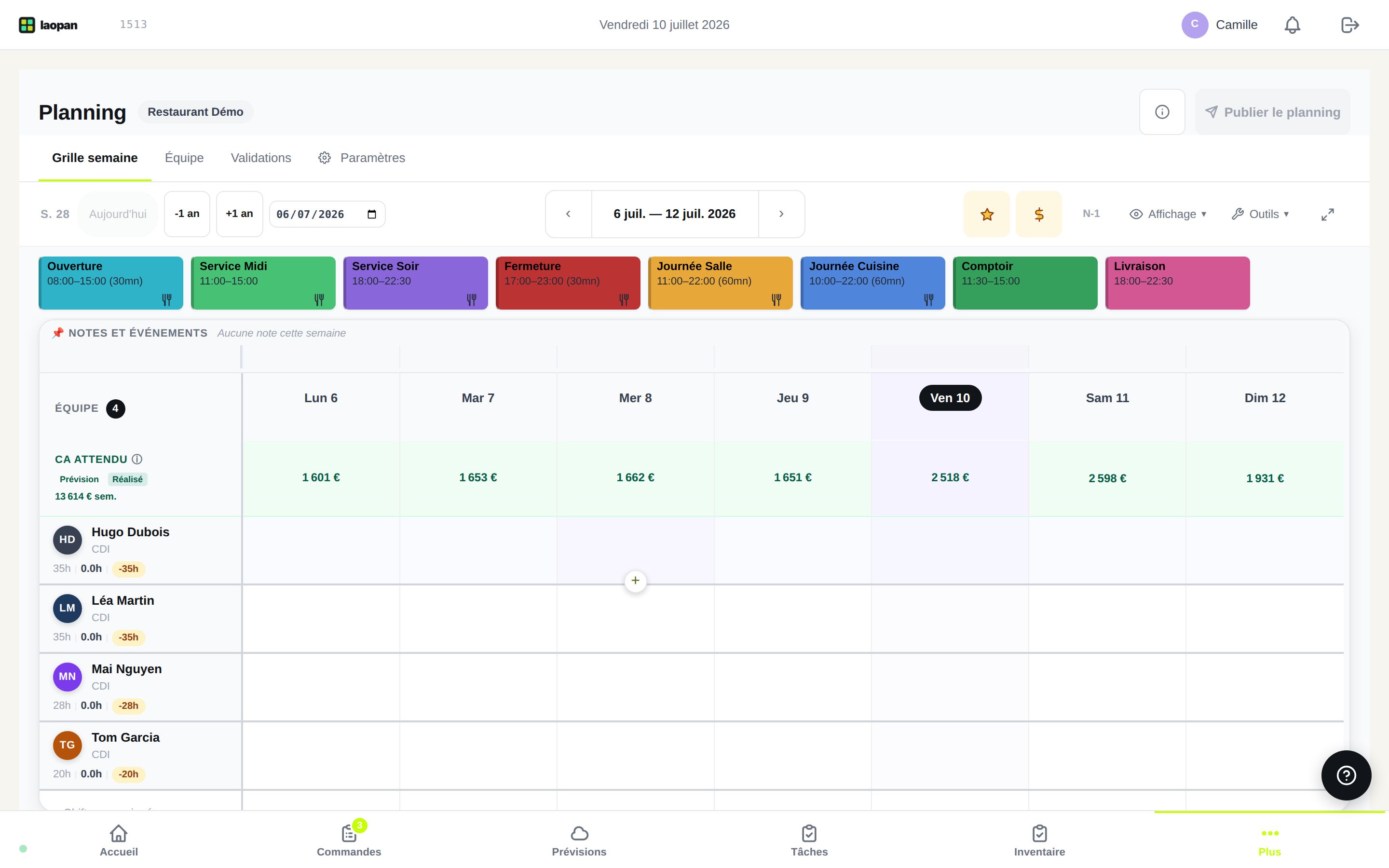Viewport: 1389px width, 868px height.
Task: Open the Paramètres tab
Action: click(x=362, y=158)
